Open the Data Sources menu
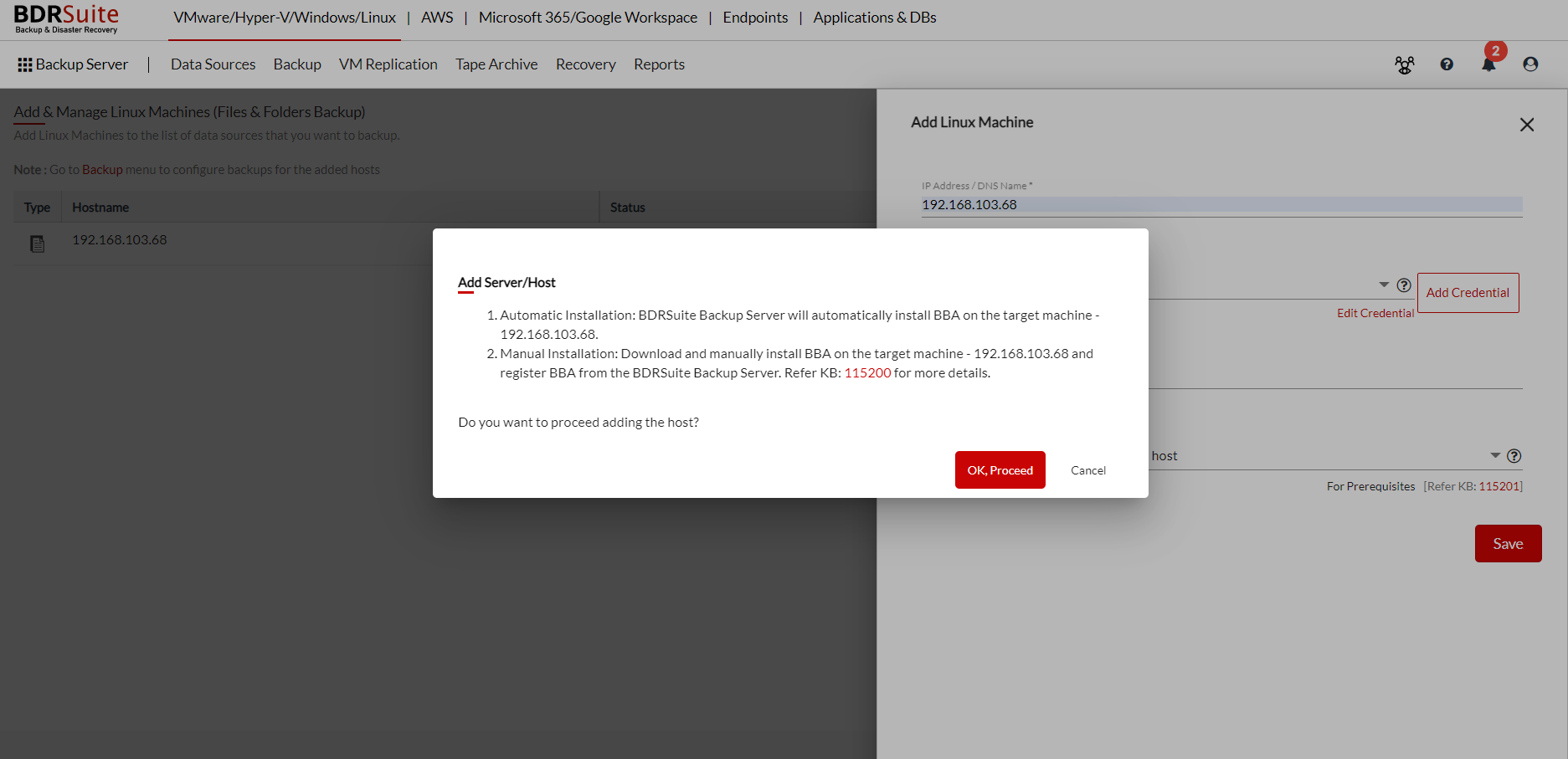 tap(213, 64)
